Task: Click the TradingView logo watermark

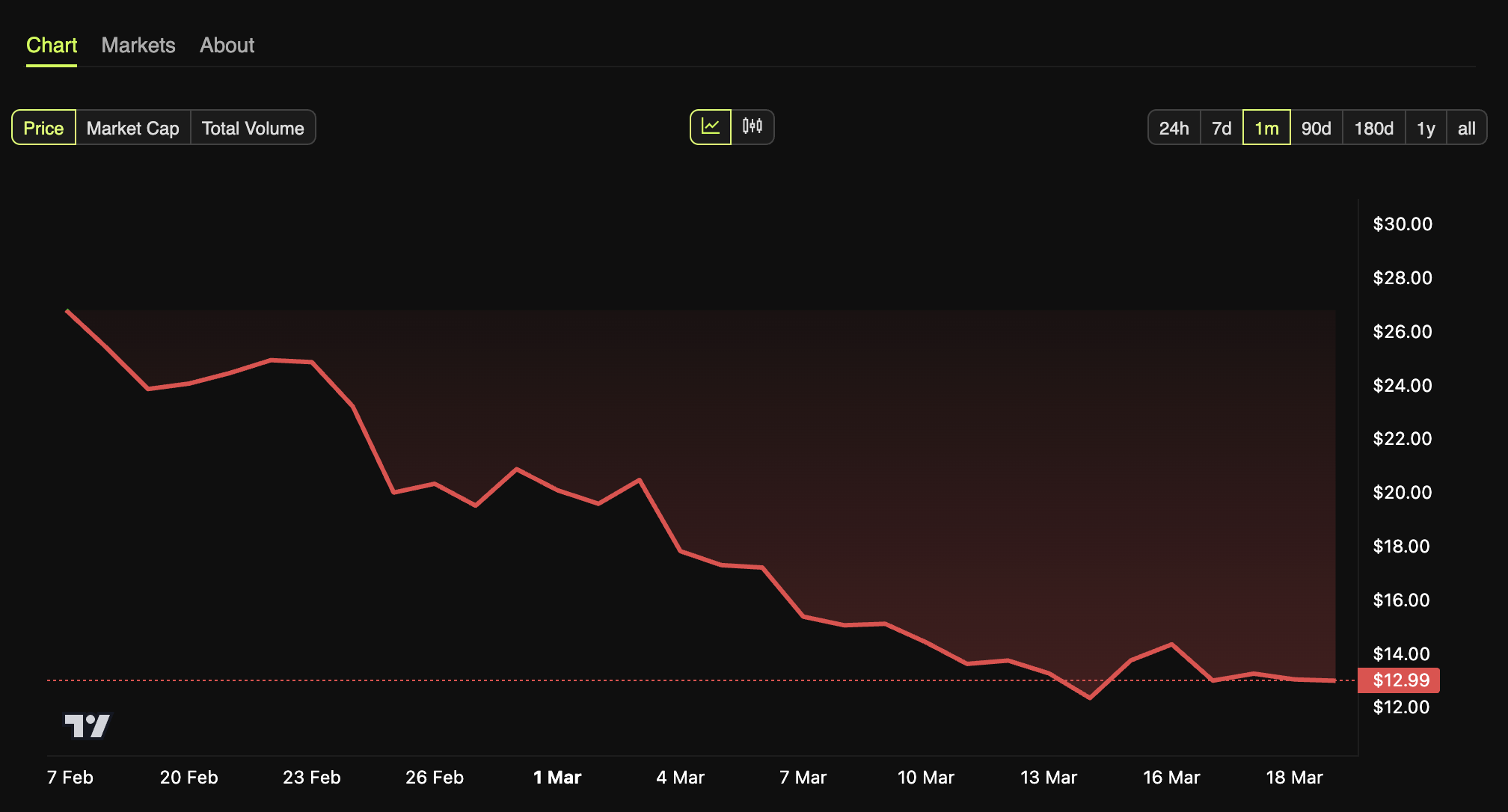Action: [x=88, y=725]
